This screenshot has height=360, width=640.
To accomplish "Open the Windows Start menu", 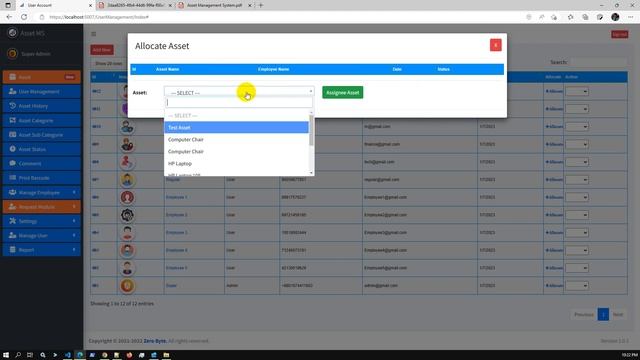I will coord(6,355).
